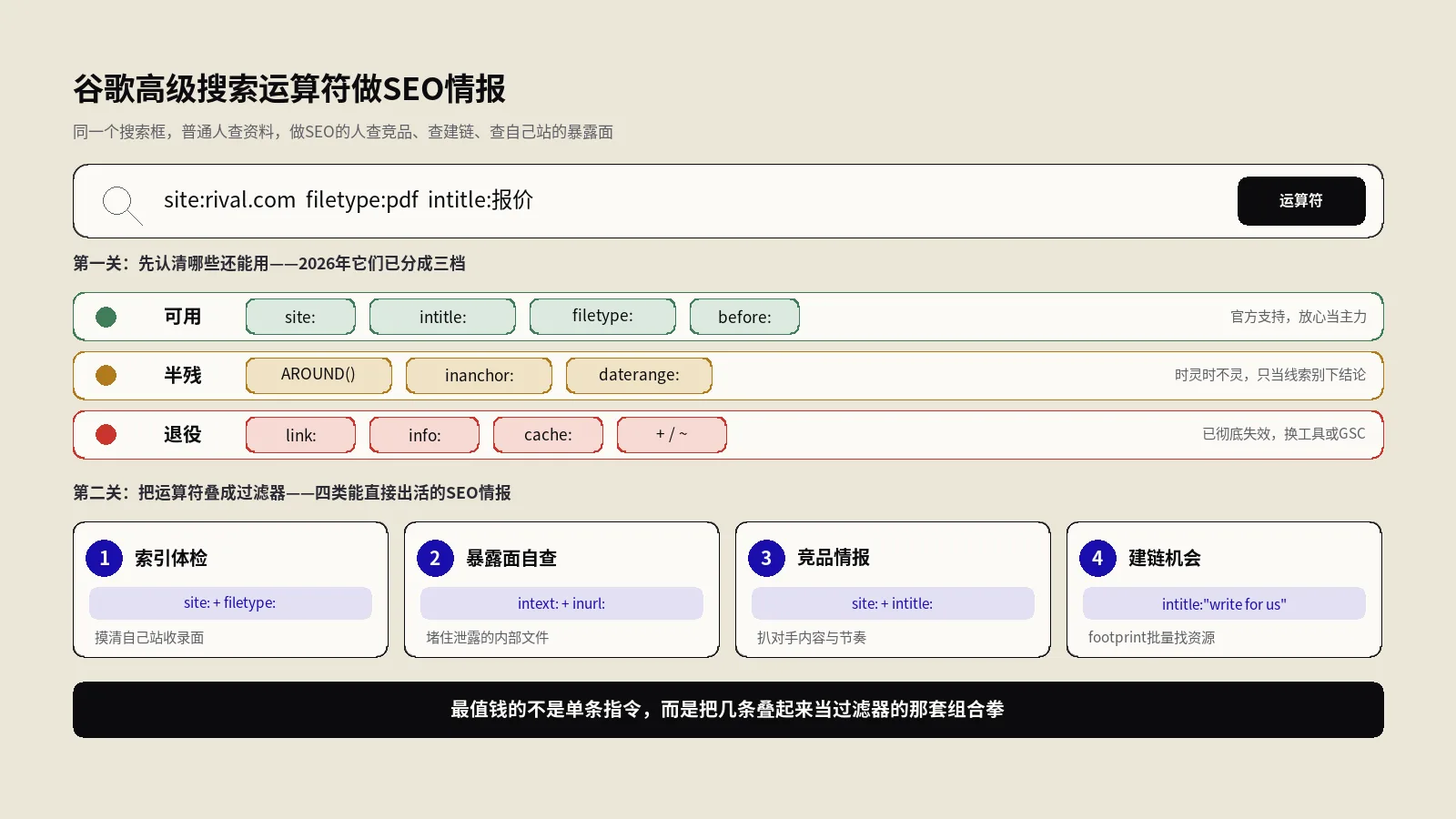The height and width of the screenshot is (819, 1456).
Task: Select the AROUND() operator chip
Action: pos(318,375)
